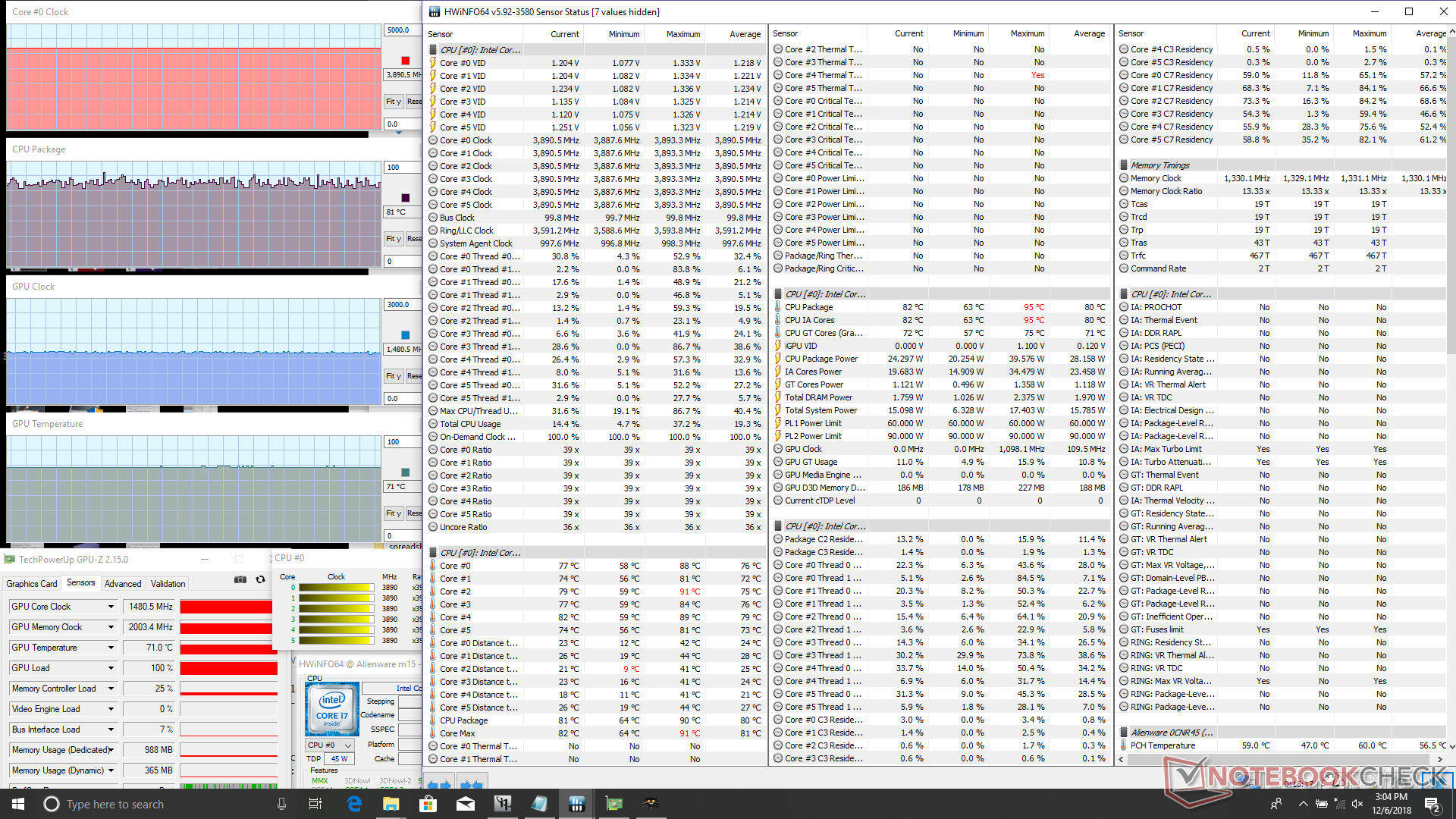Launch Microsoft Edge from taskbar
The height and width of the screenshot is (819, 1456).
(x=354, y=804)
